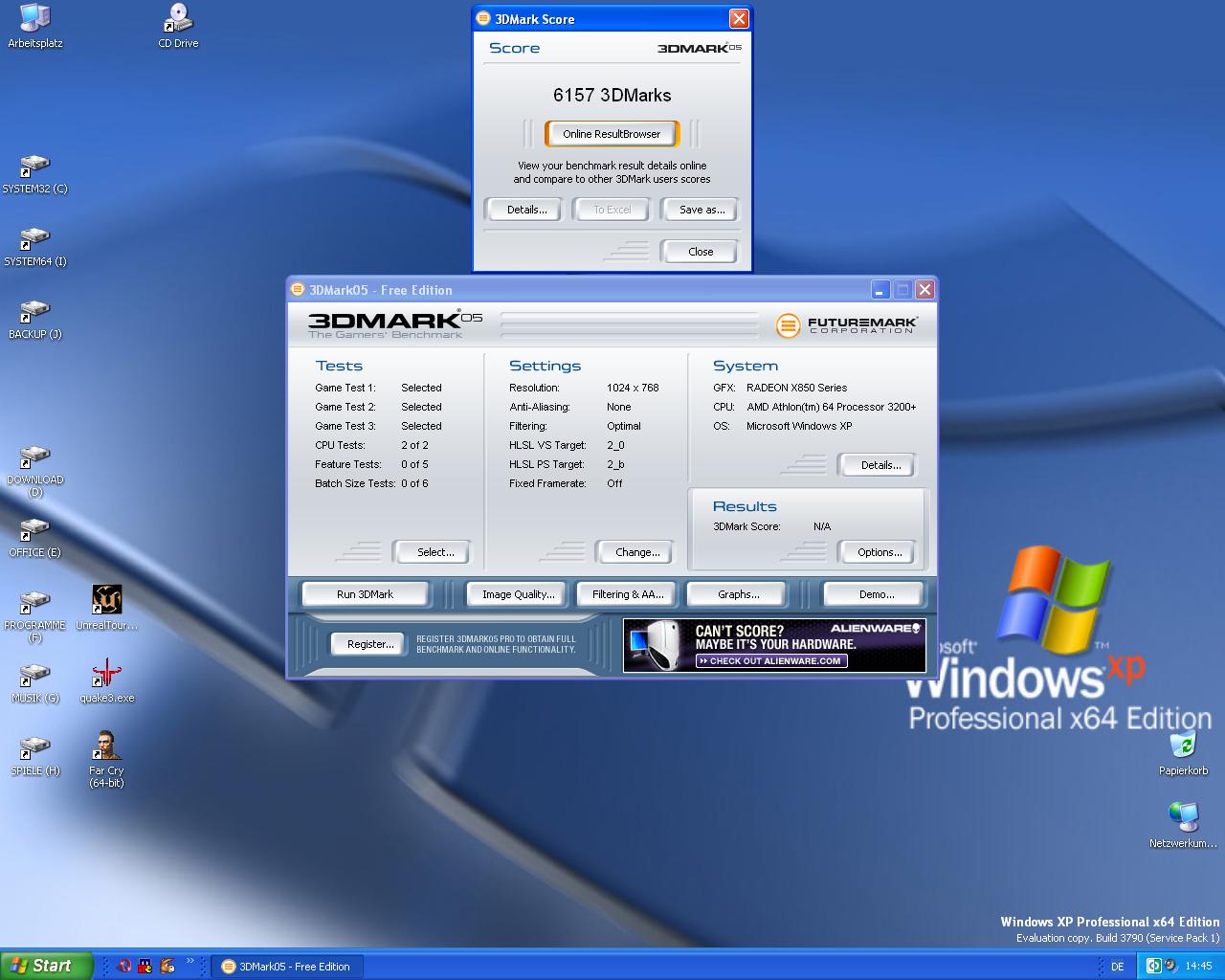The height and width of the screenshot is (980, 1225).
Task: Select the OFFICE (E) drive shortcut
Action: (35, 538)
